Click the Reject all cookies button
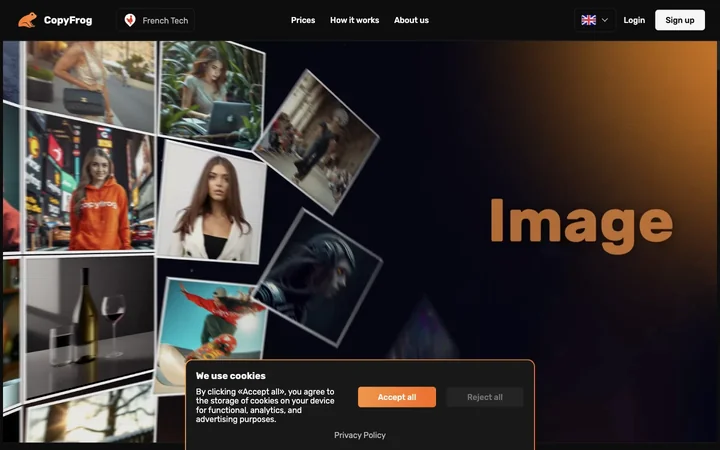The image size is (720, 450). (x=485, y=397)
